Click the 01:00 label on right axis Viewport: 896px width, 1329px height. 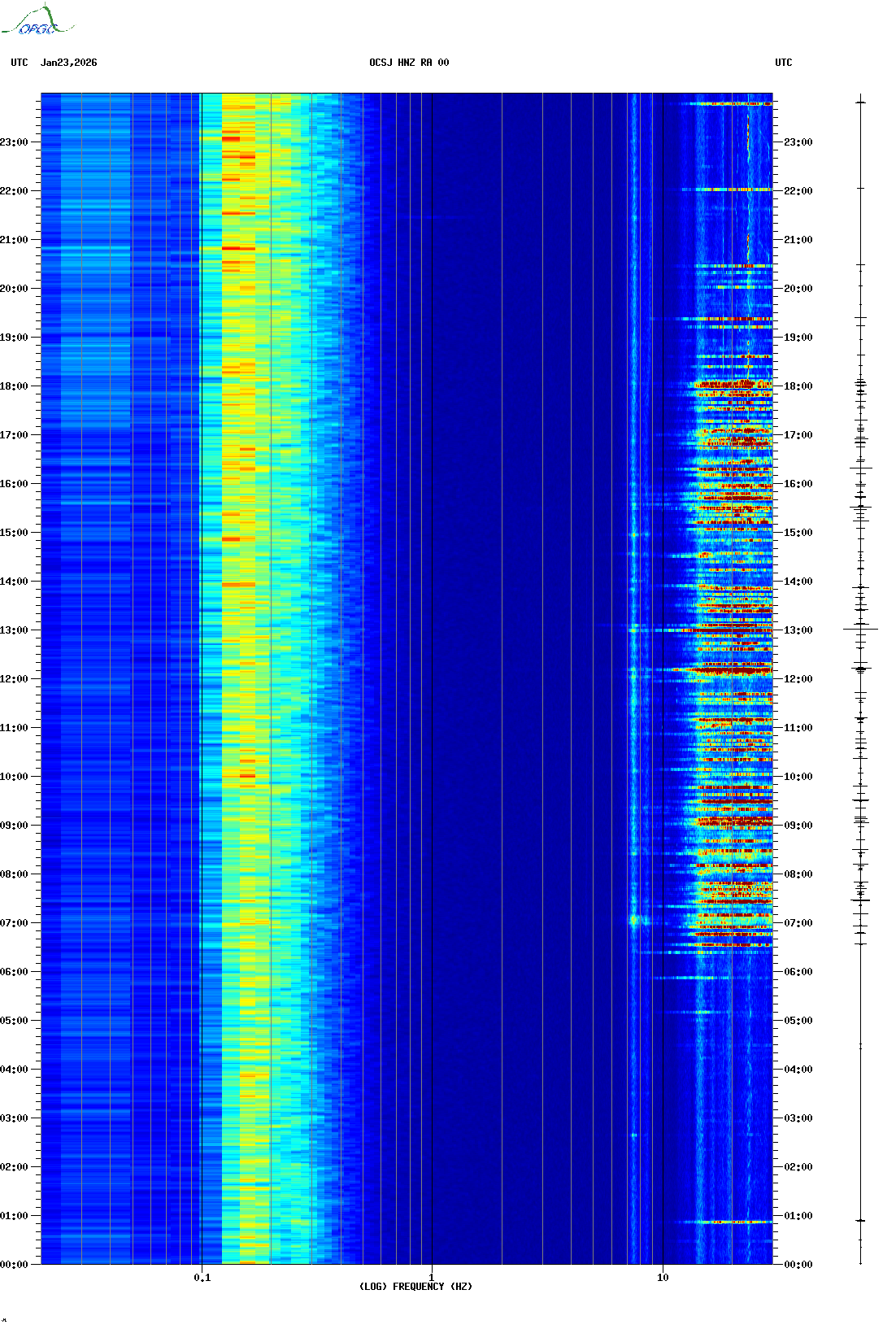(x=798, y=1216)
